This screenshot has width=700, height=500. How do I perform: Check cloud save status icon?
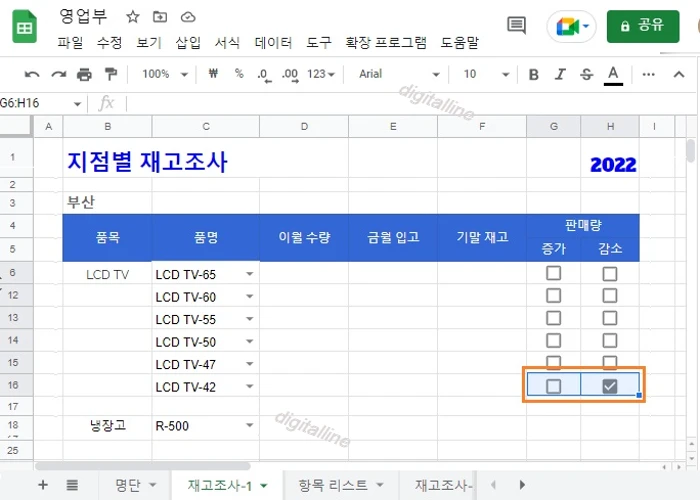[x=188, y=17]
